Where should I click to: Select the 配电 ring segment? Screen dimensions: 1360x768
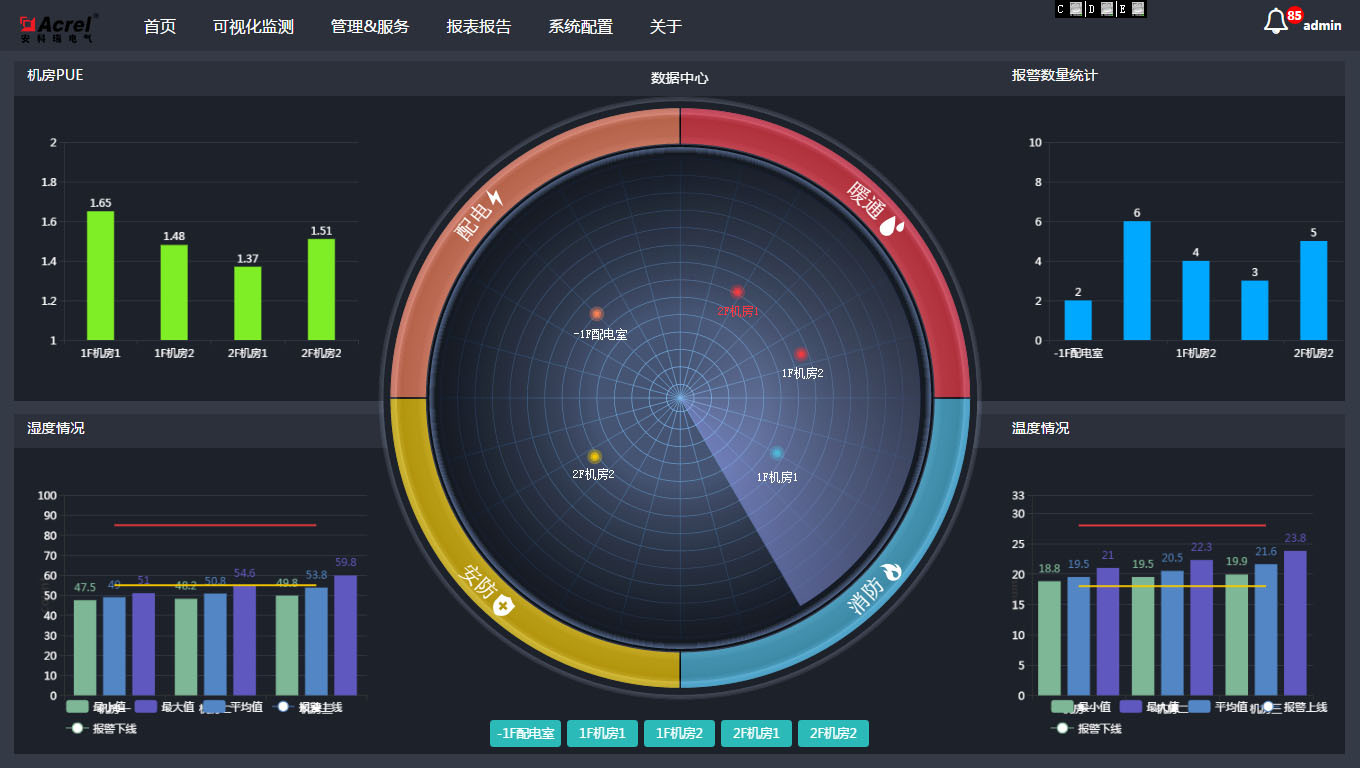tap(490, 210)
